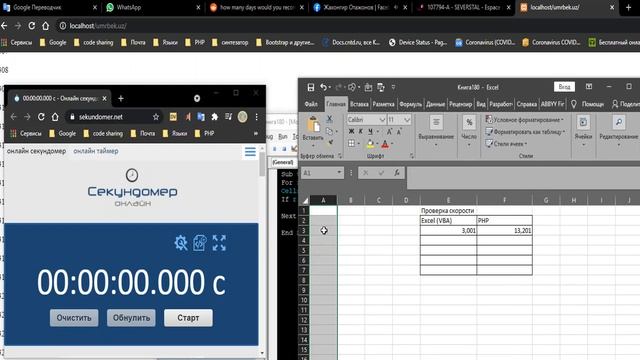This screenshot has width=640, height=360.
Task: Switch to the Данные ribbon tab
Action: pyautogui.click(x=436, y=104)
